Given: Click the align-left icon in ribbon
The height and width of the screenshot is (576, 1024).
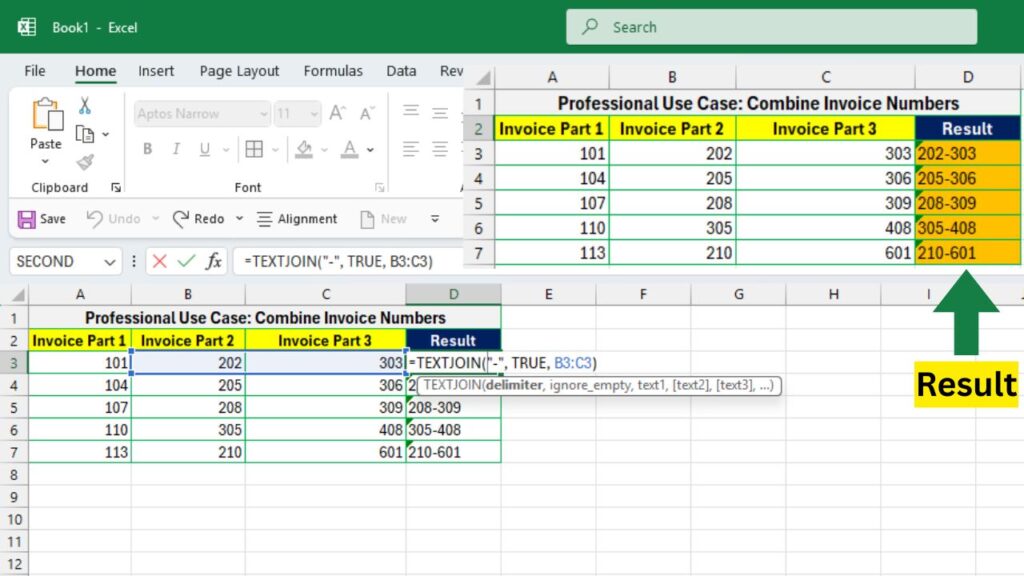Looking at the screenshot, I should pos(411,149).
